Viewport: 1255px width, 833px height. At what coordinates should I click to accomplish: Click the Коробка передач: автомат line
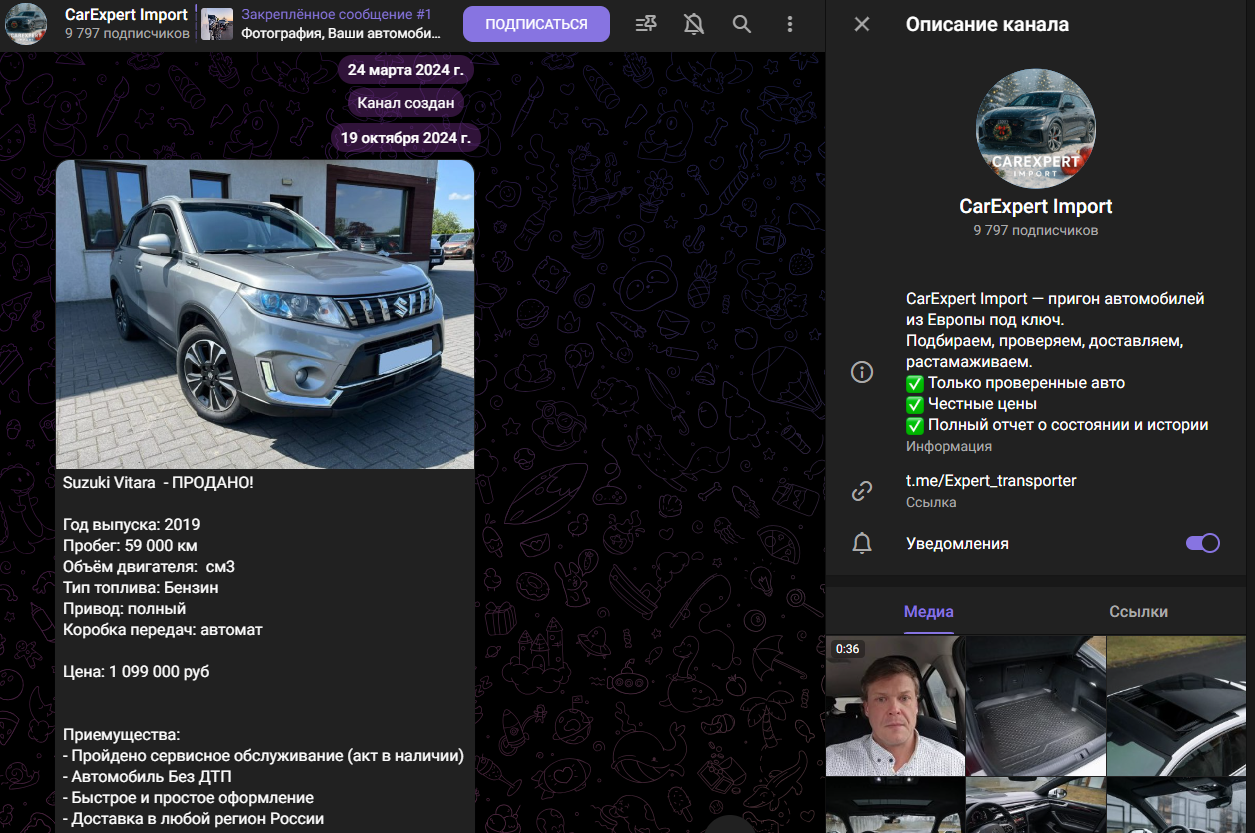[x=163, y=629]
